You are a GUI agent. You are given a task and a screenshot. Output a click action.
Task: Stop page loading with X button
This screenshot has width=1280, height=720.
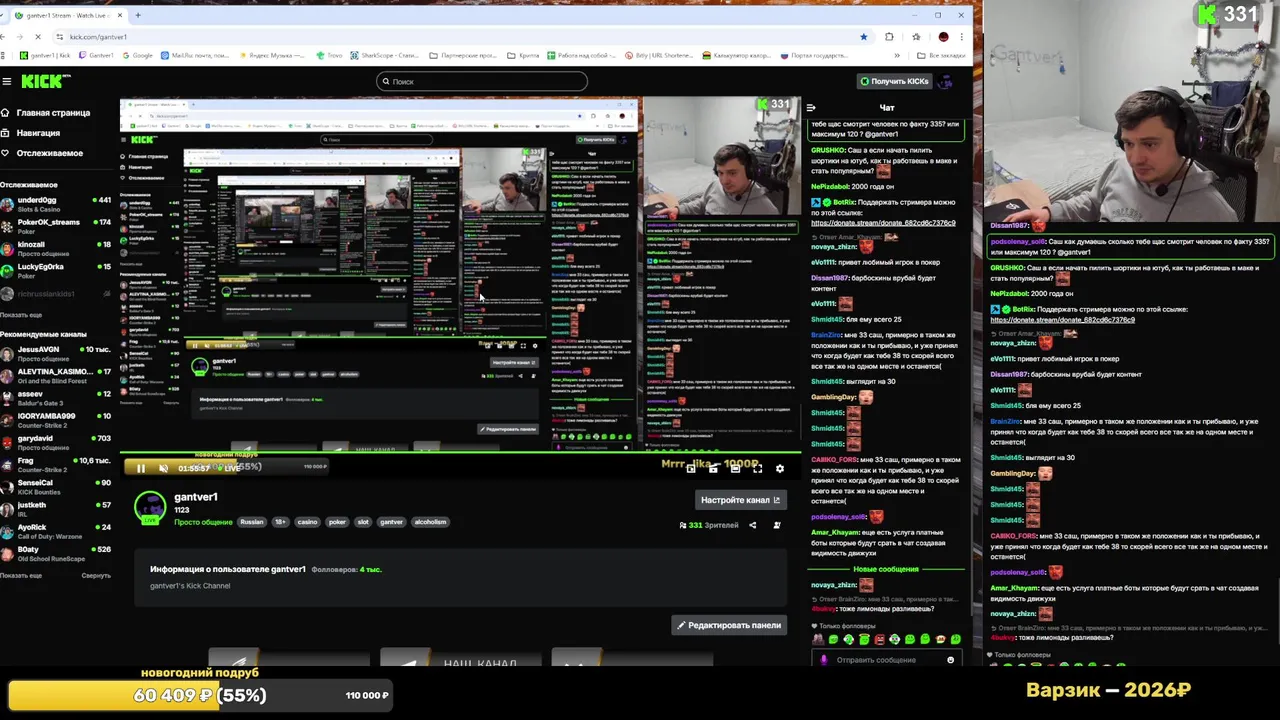click(37, 37)
